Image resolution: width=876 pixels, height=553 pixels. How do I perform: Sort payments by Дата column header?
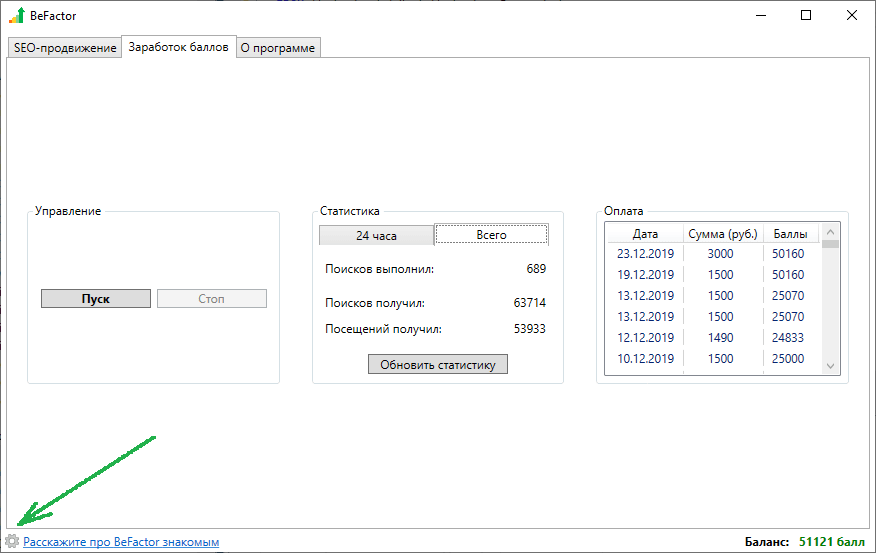click(645, 234)
